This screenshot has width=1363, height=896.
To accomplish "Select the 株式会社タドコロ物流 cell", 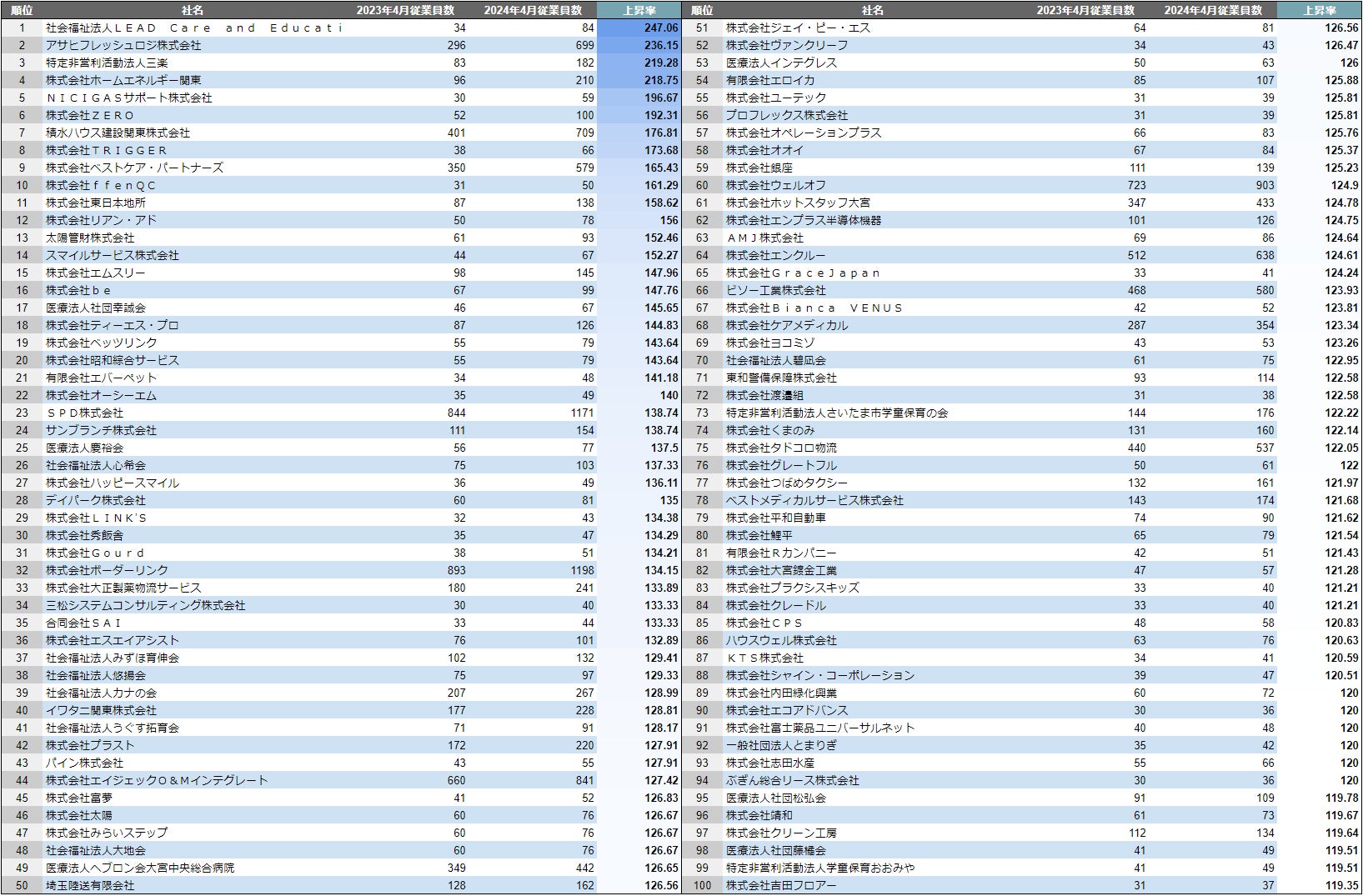I will [x=781, y=448].
